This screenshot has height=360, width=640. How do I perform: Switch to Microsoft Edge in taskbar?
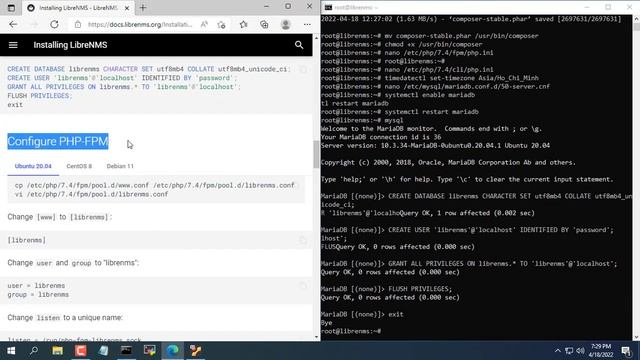coord(173,351)
